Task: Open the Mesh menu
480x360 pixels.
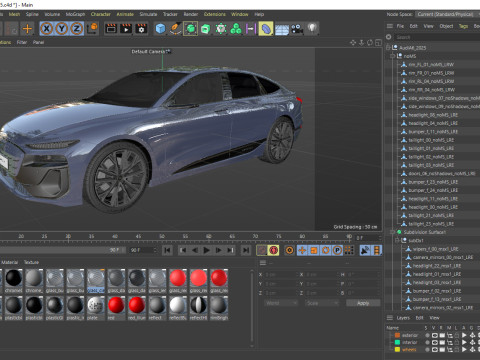Action: (14, 14)
